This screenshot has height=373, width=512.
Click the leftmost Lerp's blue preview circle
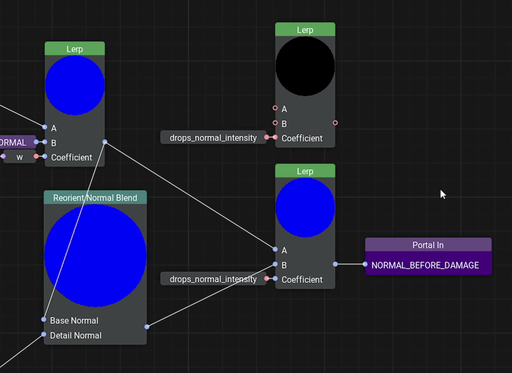[75, 85]
